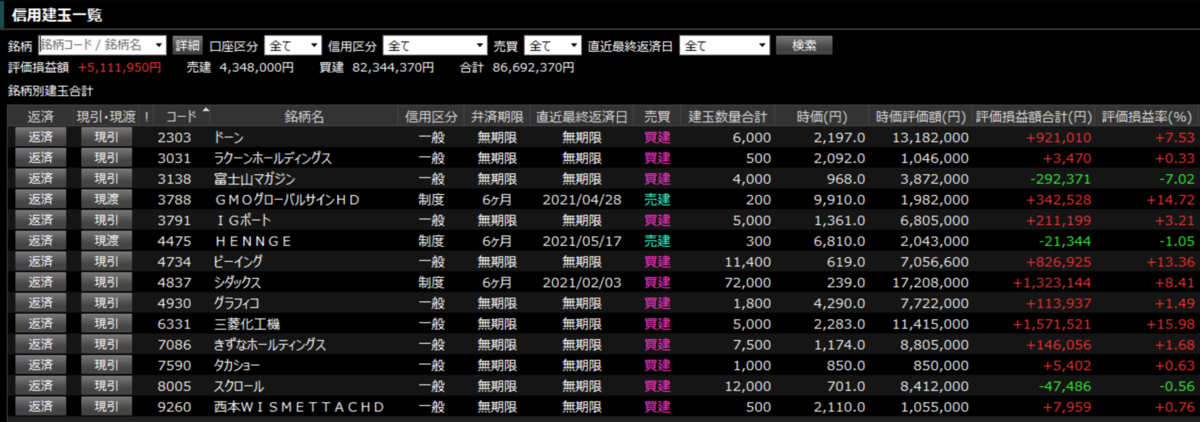Click 返済 button for IGポート row
Screen dimensions: 1200x422
pos(41,220)
